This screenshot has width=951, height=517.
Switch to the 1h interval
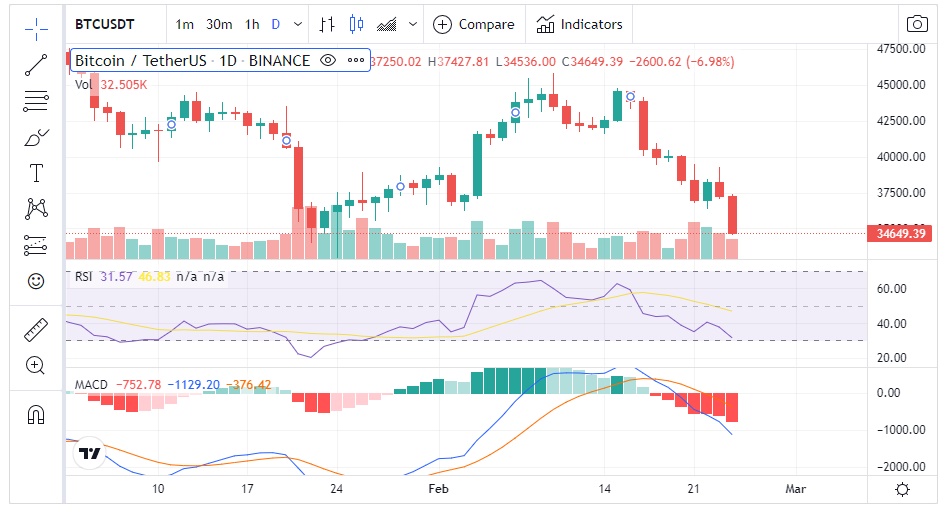tap(252, 24)
